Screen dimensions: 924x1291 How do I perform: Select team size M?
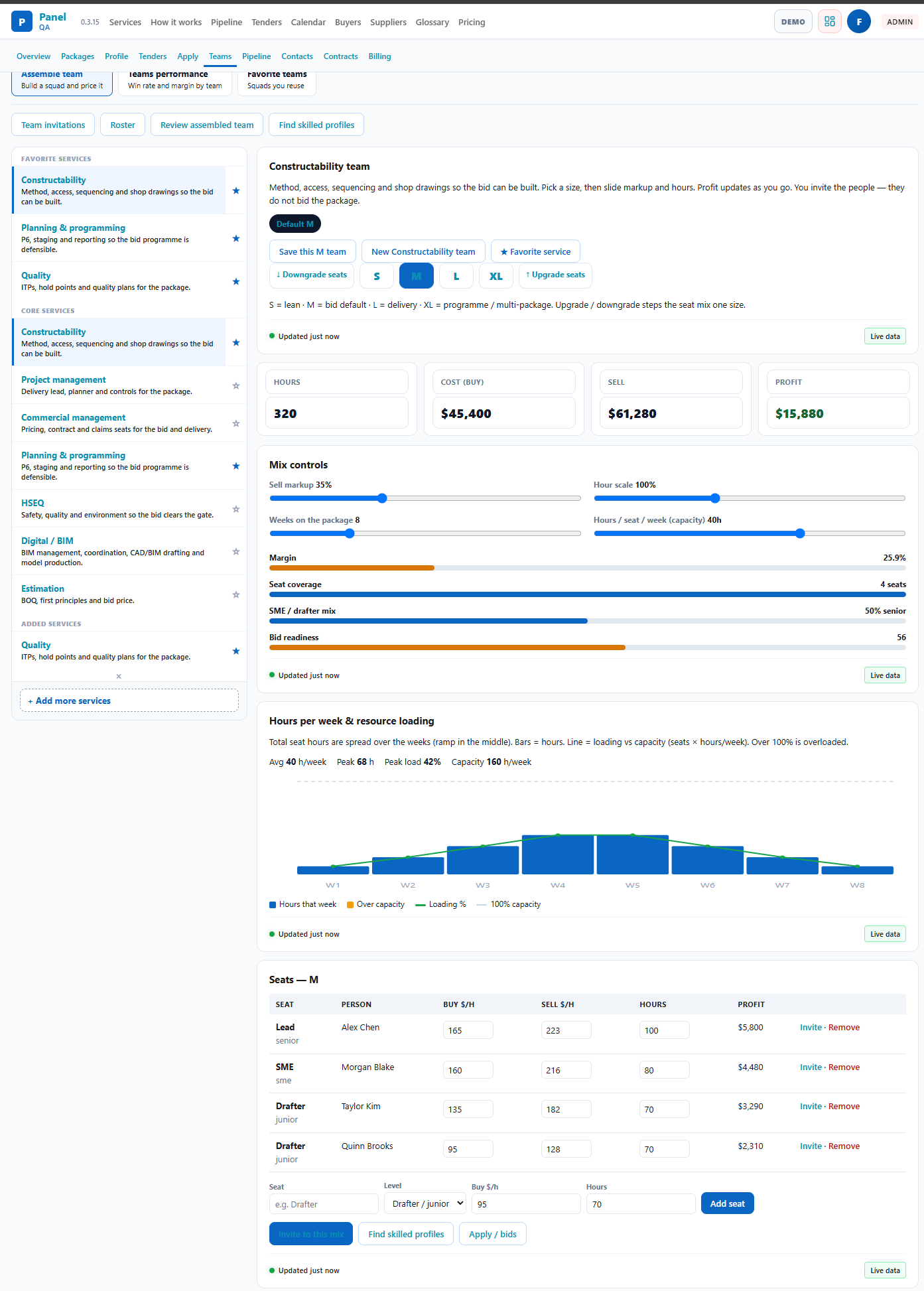(417, 276)
